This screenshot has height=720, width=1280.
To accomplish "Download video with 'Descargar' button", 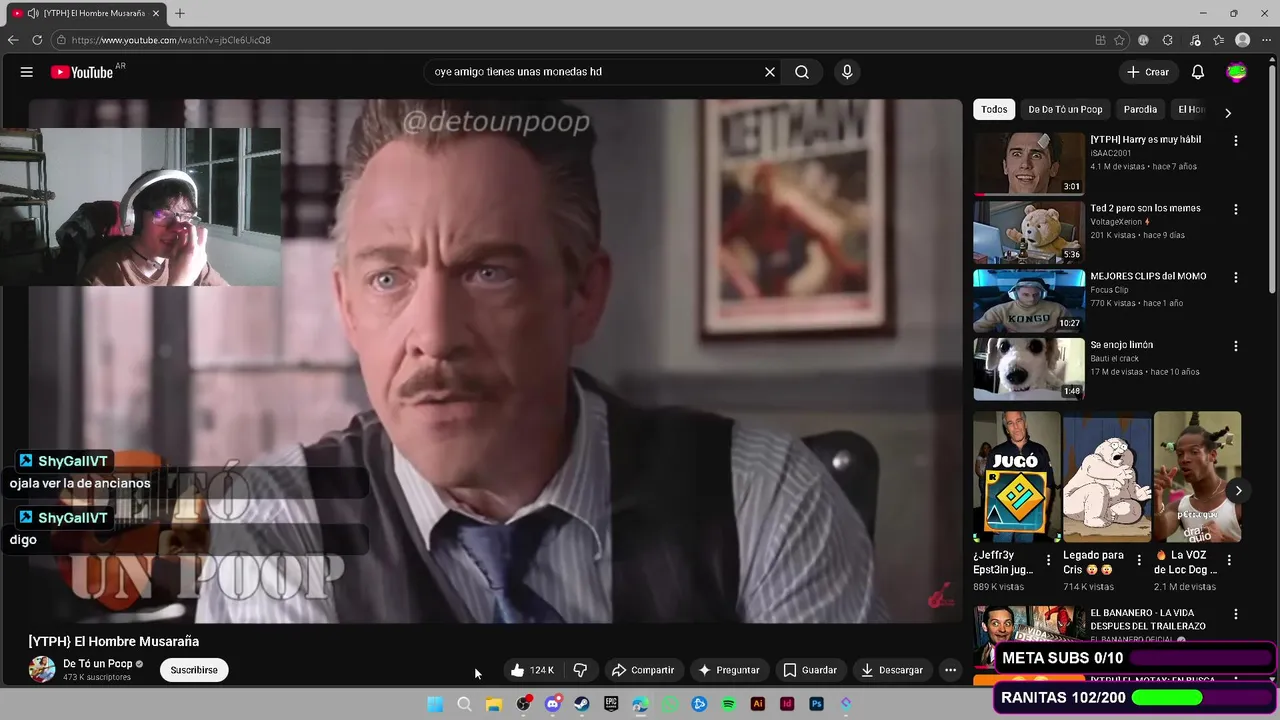I will coord(892,670).
